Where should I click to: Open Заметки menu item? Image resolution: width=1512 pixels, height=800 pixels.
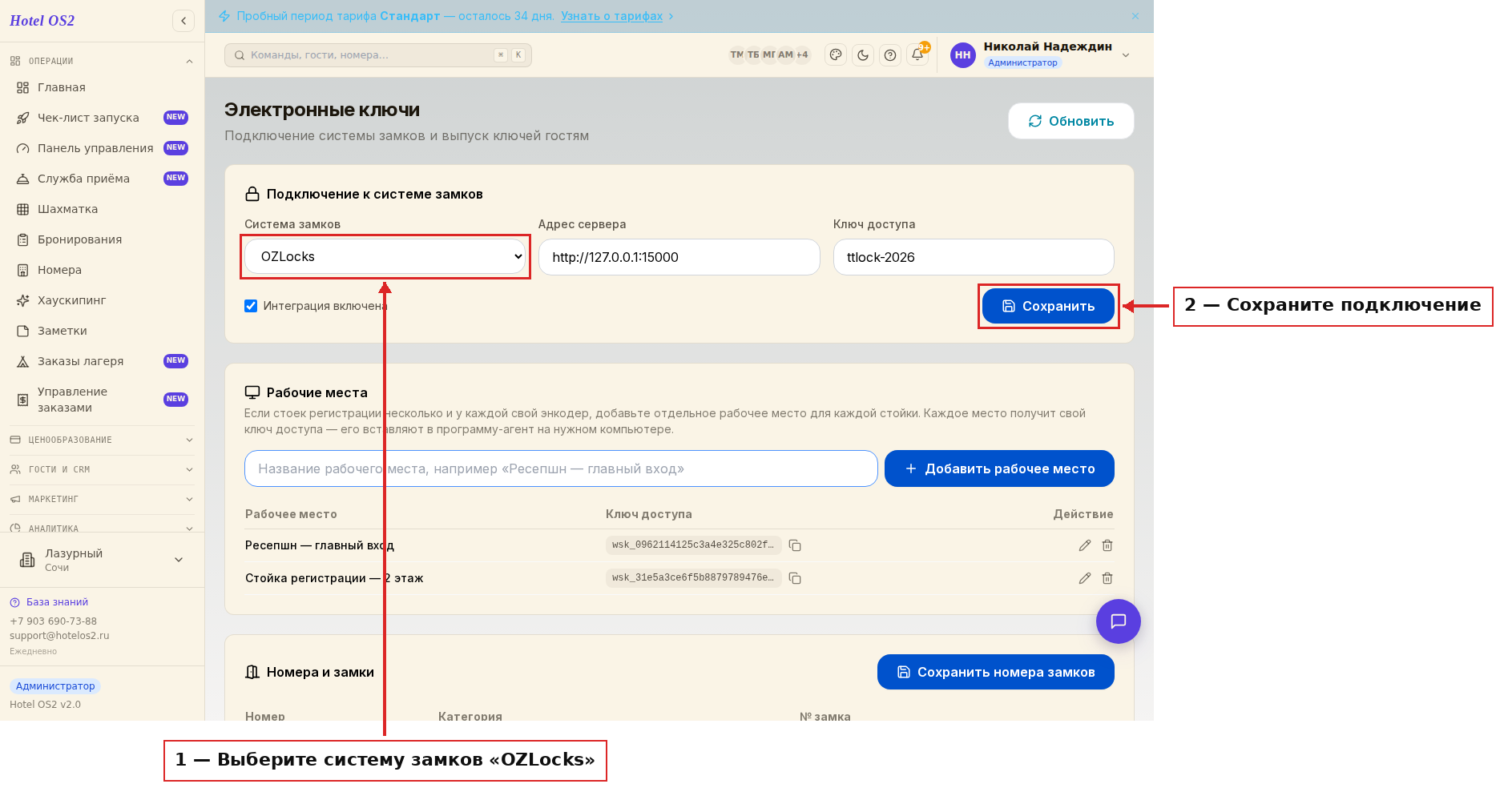click(x=102, y=331)
